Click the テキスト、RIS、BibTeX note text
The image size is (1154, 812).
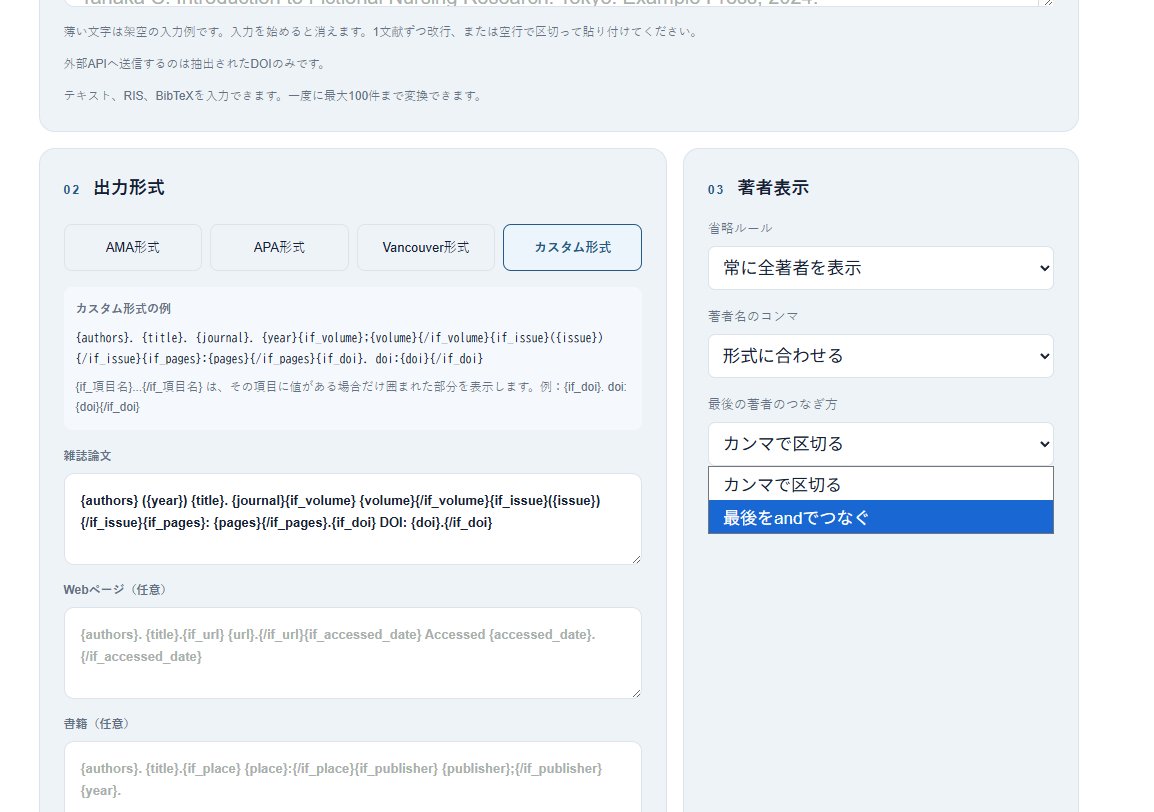tap(274, 96)
